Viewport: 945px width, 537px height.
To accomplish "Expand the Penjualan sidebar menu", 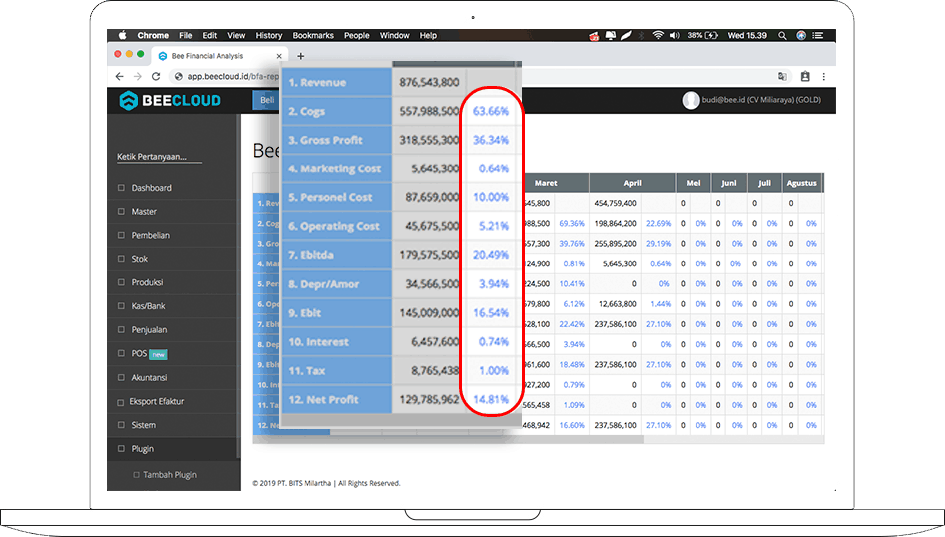I will point(149,330).
